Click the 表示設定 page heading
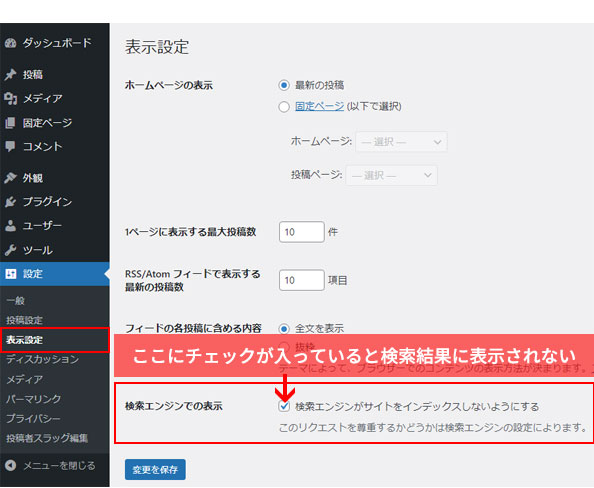 click(157, 47)
